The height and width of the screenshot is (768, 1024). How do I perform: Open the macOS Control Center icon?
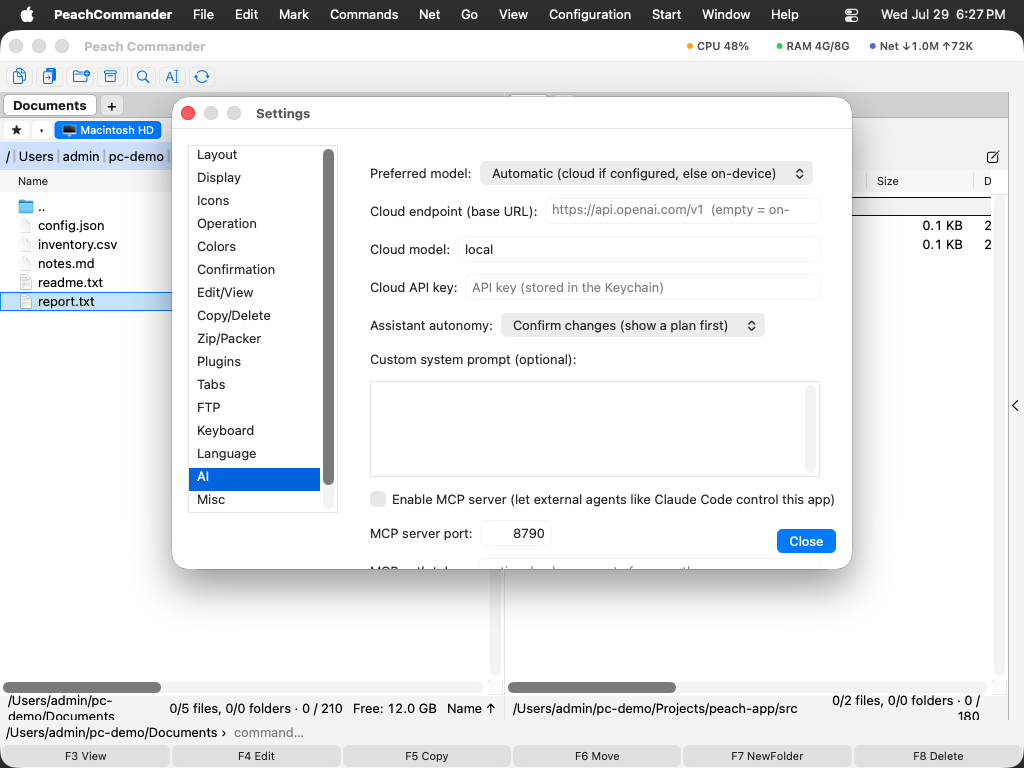pos(852,14)
